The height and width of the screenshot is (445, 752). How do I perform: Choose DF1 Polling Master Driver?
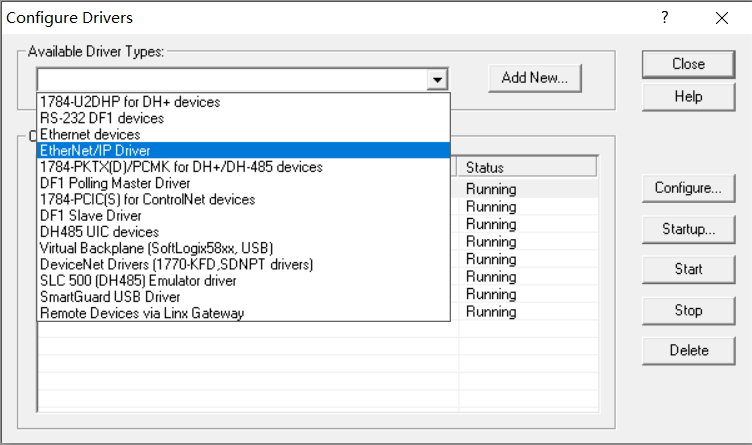[x=115, y=183]
